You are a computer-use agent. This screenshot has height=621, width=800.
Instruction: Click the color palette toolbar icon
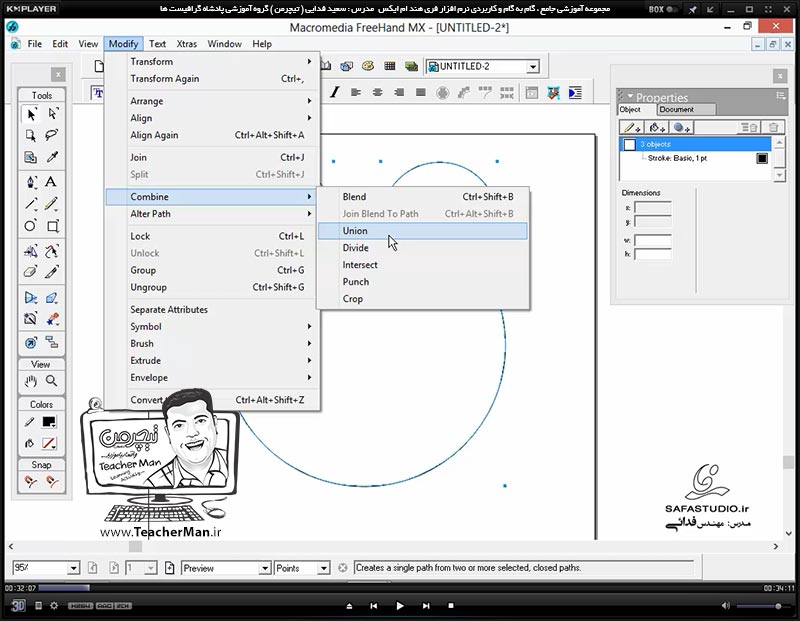[368, 66]
